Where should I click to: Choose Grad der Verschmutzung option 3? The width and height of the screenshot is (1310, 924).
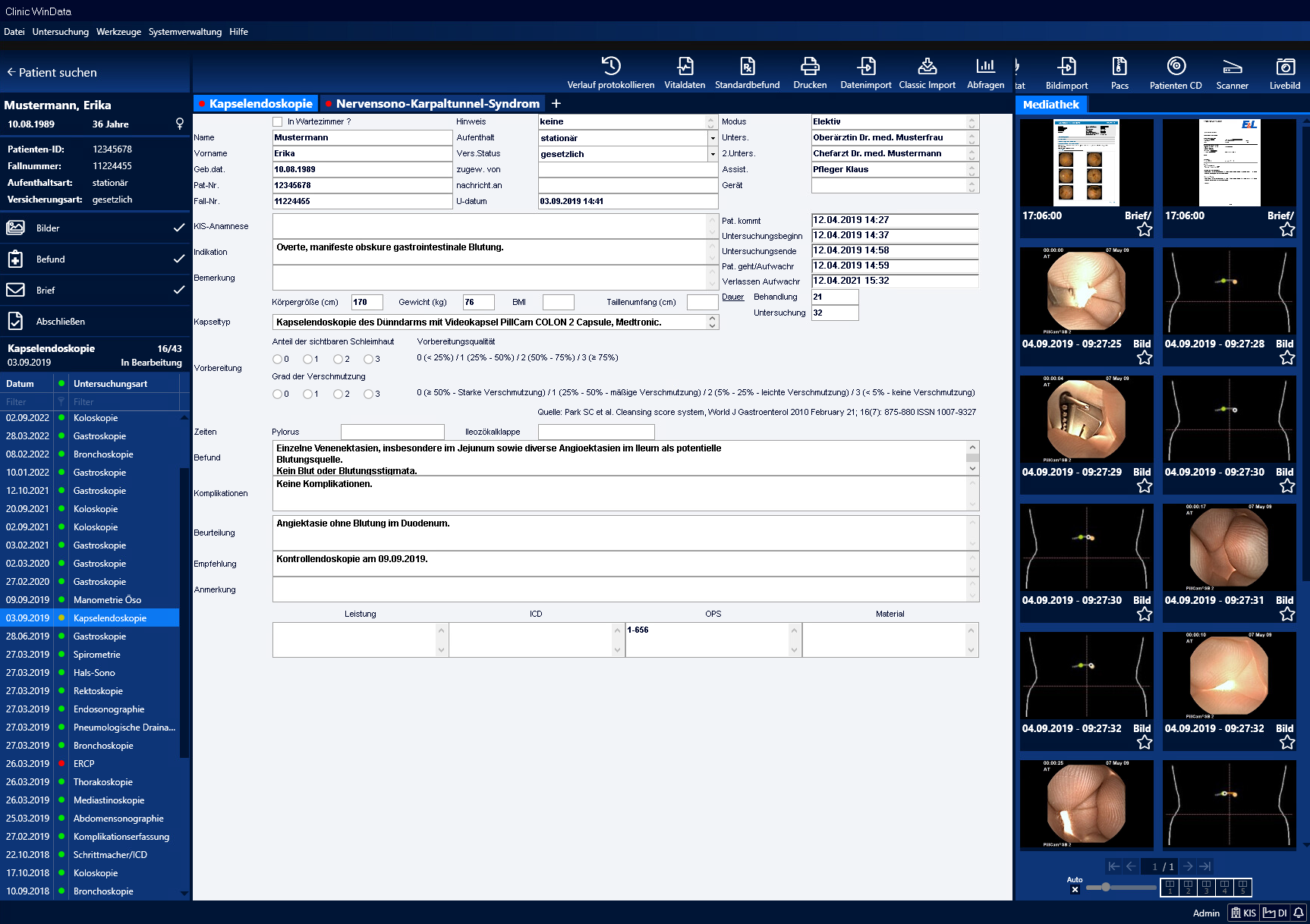[x=368, y=394]
